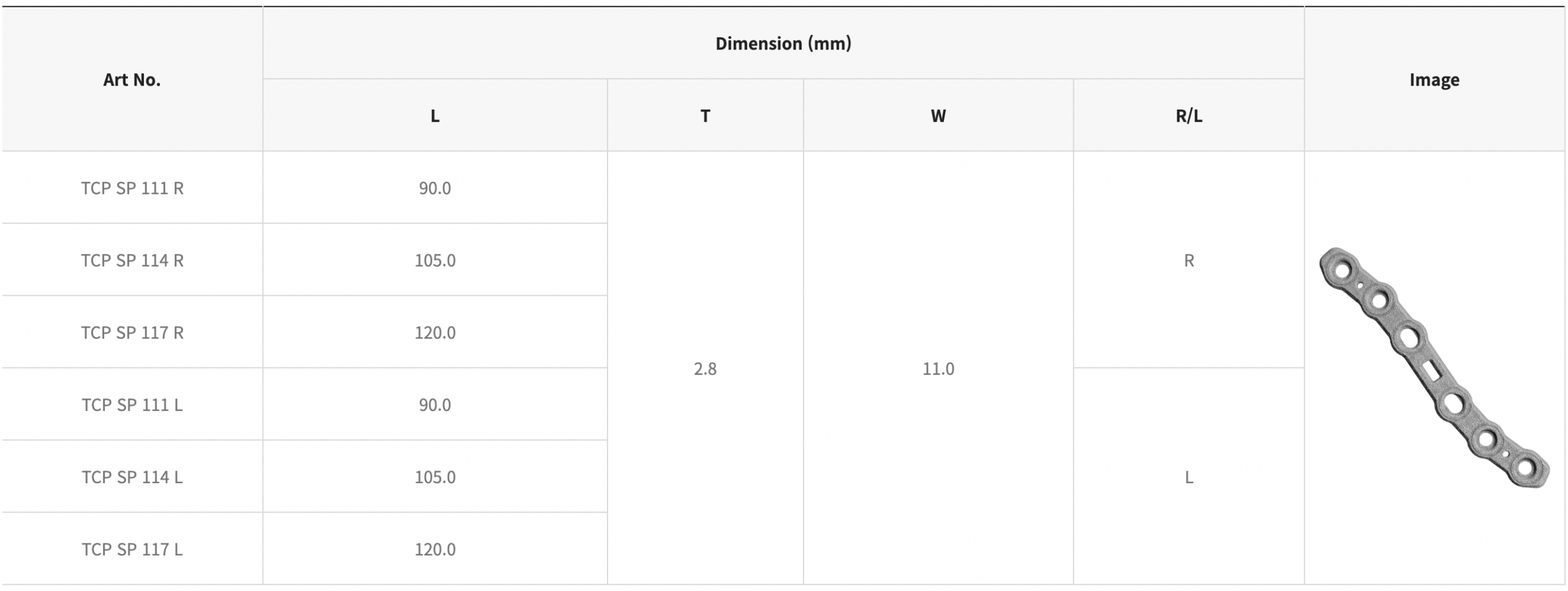Select the TCP SP 117 L article

[132, 549]
